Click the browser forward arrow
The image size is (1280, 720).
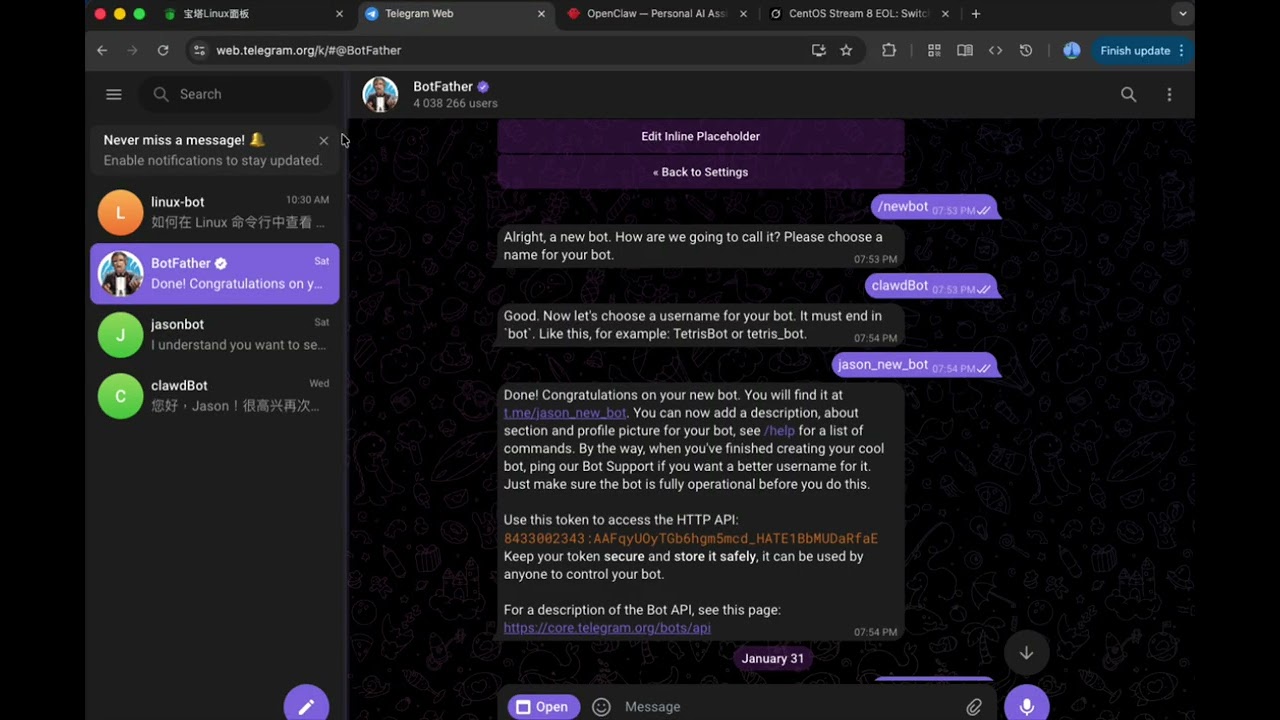[x=132, y=50]
